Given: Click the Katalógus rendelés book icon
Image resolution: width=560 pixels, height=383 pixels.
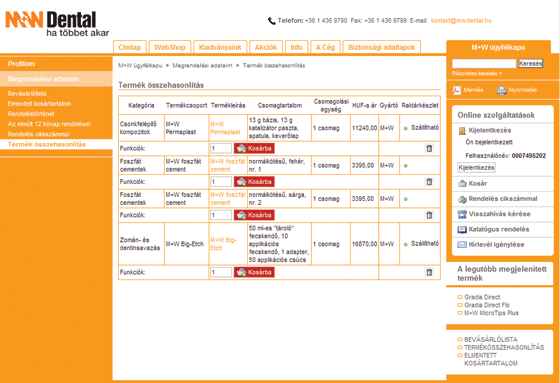Looking at the screenshot, I should (462, 230).
